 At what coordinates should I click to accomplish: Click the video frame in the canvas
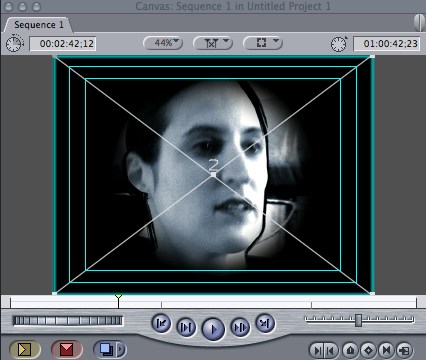(213, 175)
